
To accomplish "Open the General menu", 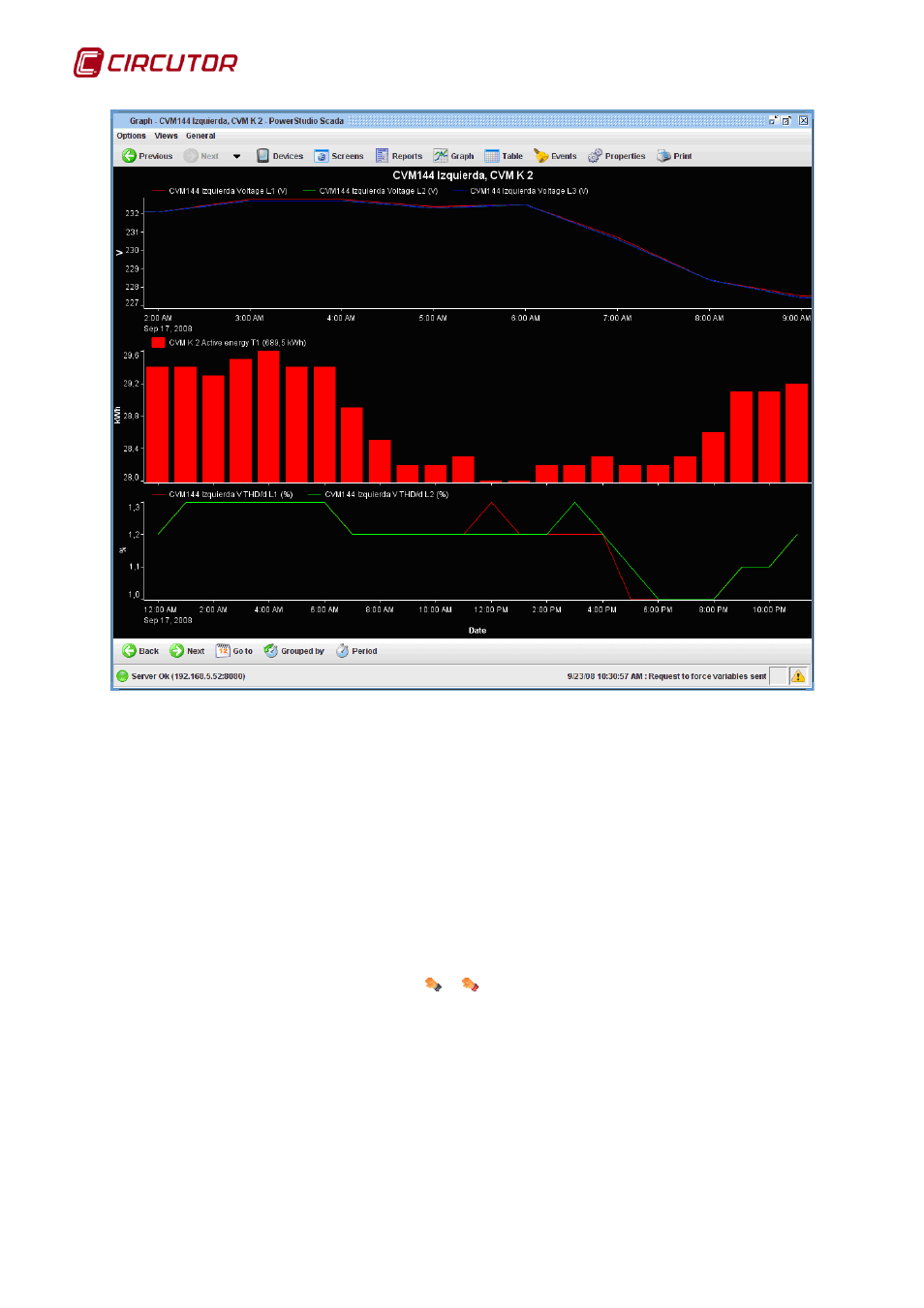I will click(200, 136).
